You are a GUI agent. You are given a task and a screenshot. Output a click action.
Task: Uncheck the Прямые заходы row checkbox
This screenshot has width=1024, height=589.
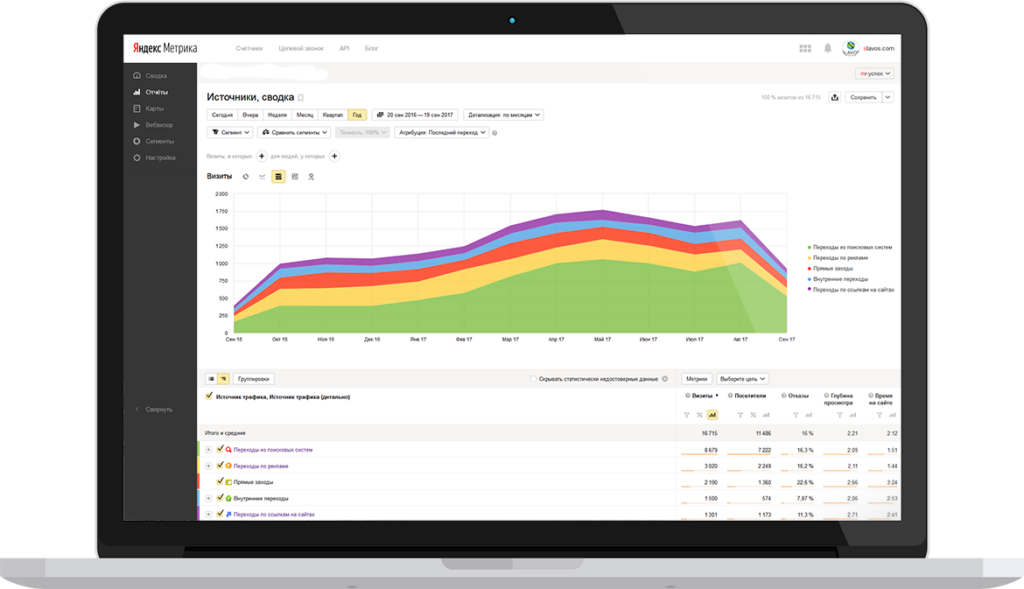point(219,482)
